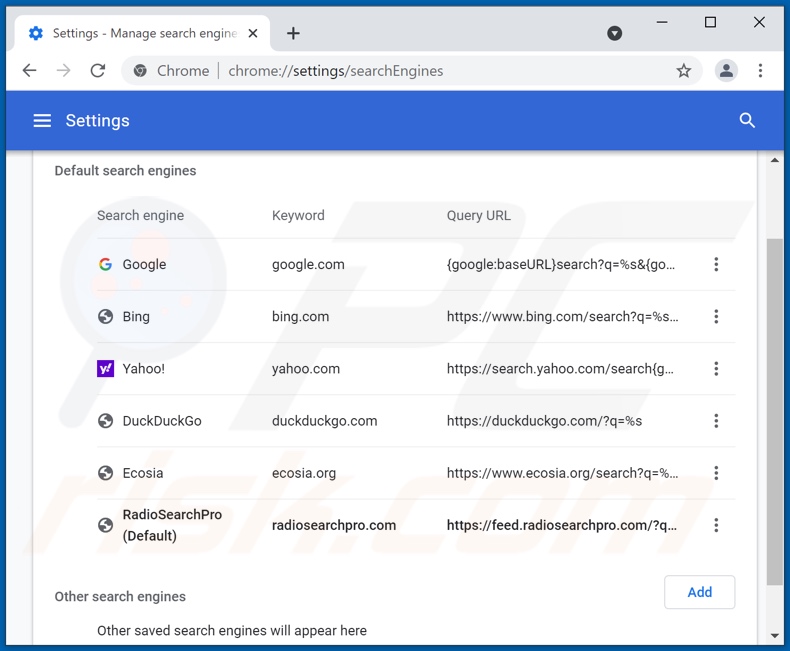This screenshot has width=790, height=651.
Task: Select the Bing search engine name
Action: 136,317
